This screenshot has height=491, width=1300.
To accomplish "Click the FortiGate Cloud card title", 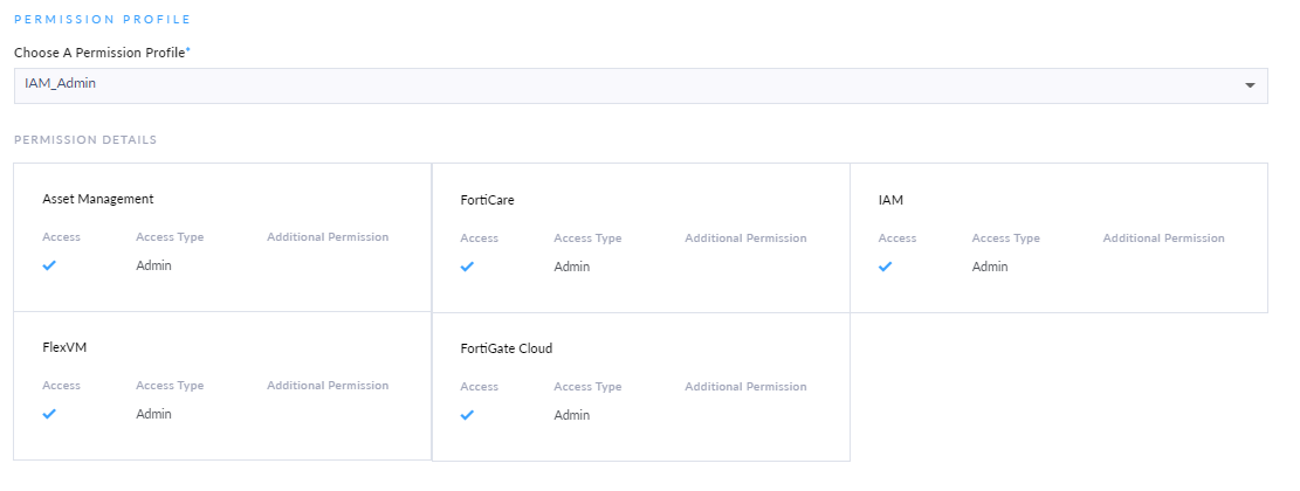I will tap(506, 348).
